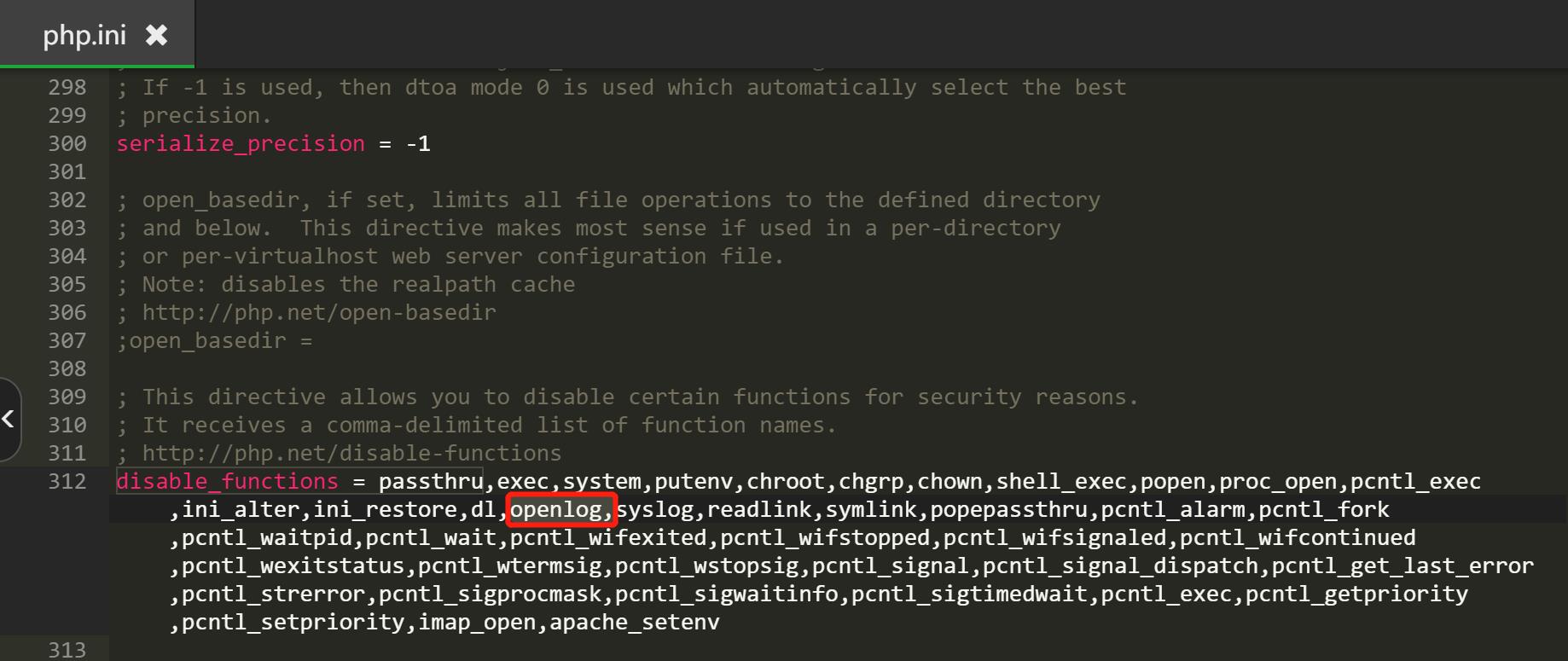The width and height of the screenshot is (1568, 661).
Task: Click the passthru function in disable list
Action: [x=431, y=481]
